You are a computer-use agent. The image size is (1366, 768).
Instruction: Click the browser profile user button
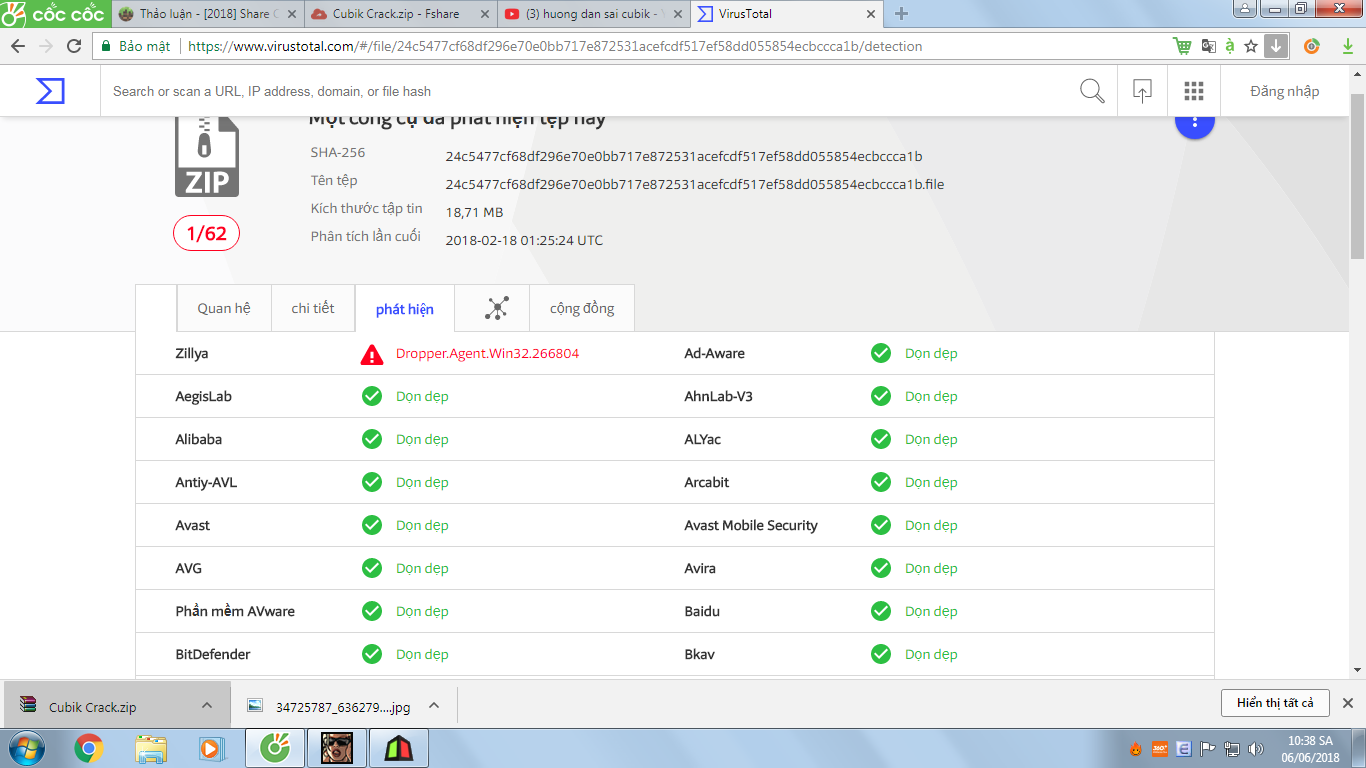1246,10
